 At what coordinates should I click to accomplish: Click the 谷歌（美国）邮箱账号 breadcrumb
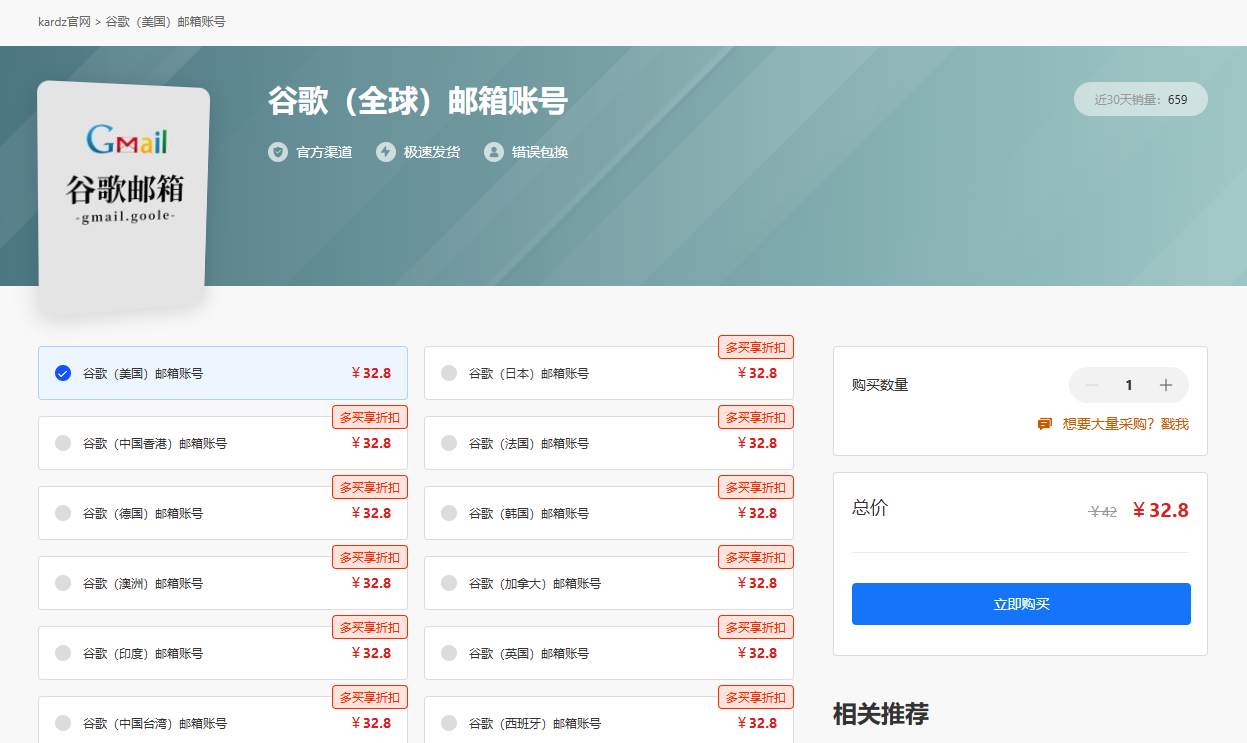[x=165, y=21]
